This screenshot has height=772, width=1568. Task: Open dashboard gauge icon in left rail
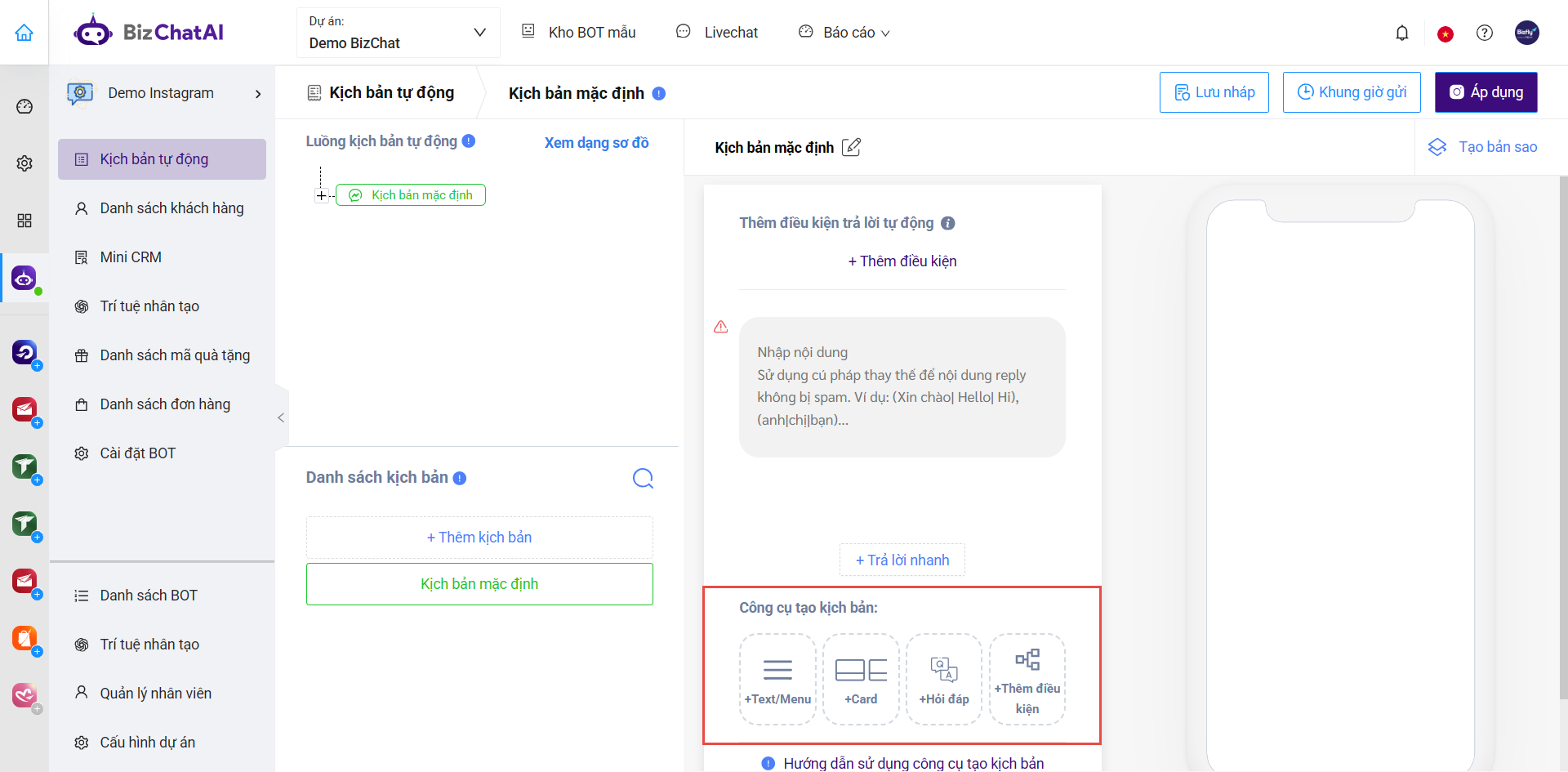24,106
